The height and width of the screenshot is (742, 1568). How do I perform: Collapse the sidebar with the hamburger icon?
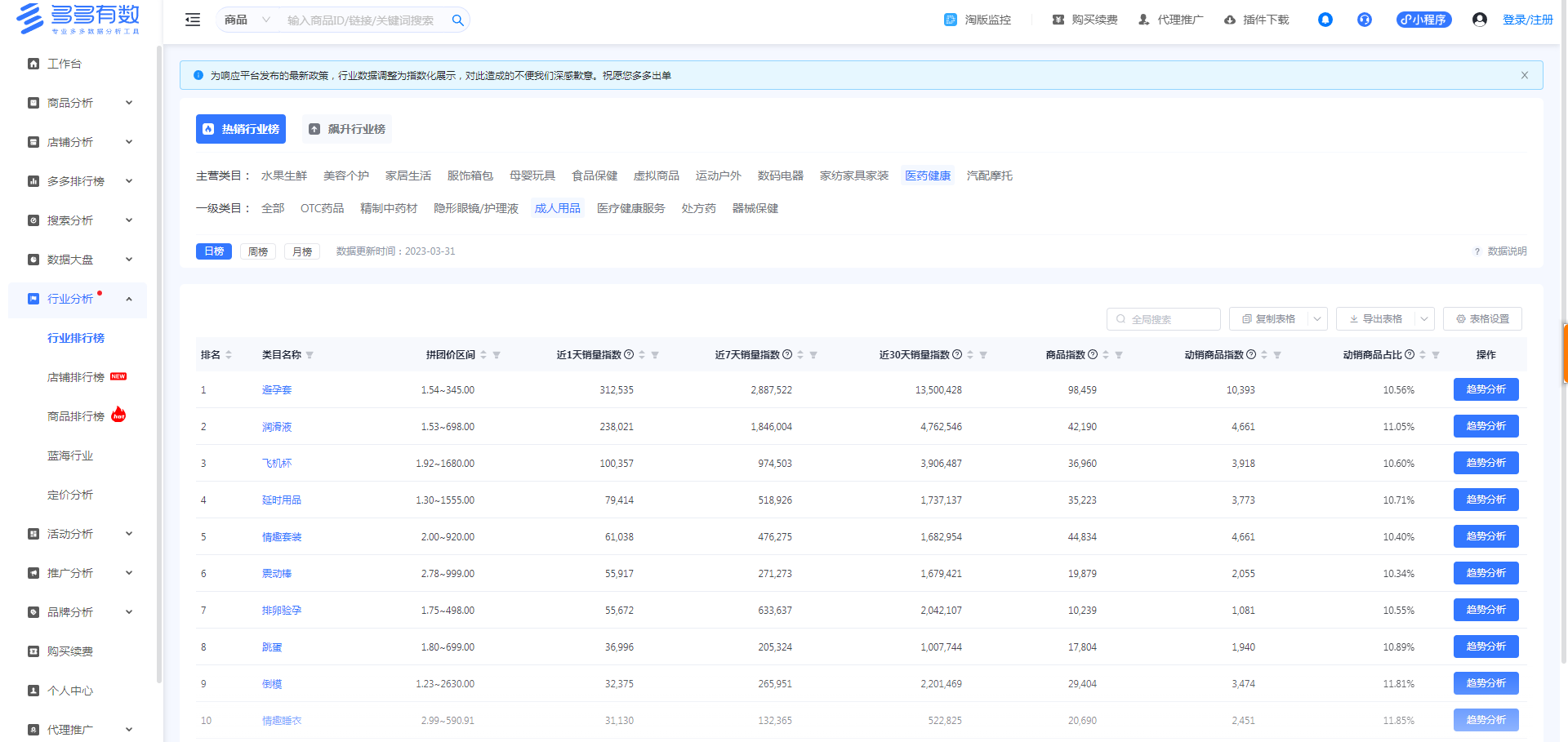[193, 20]
